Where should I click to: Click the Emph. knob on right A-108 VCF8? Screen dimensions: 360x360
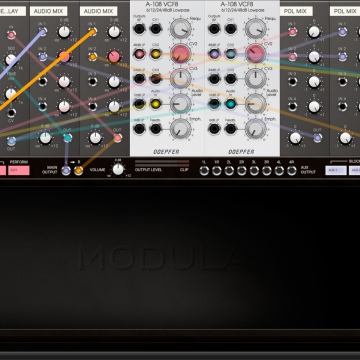pyautogui.click(x=256, y=129)
